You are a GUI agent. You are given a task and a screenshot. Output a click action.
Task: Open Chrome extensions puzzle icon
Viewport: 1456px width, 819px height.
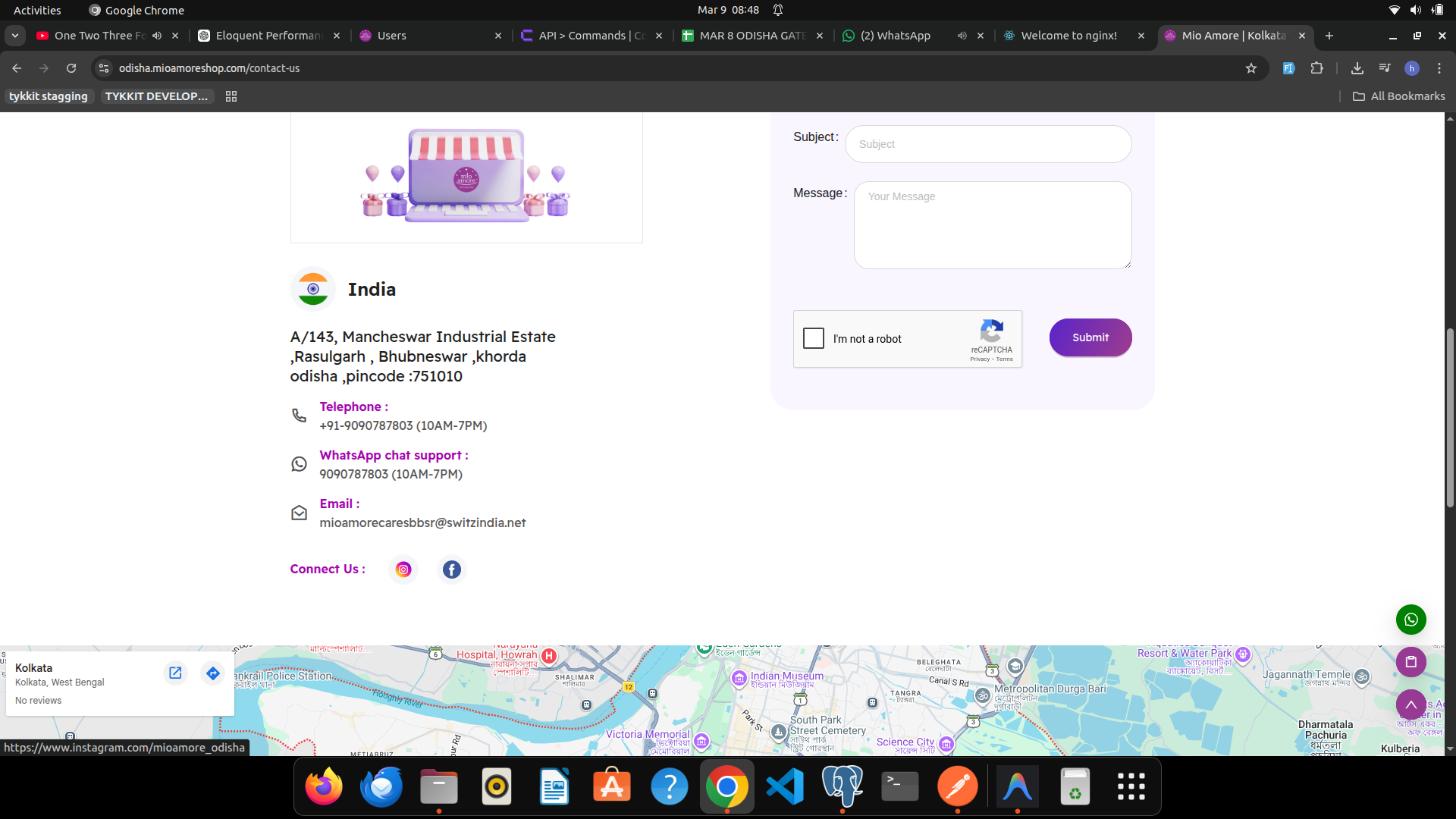(x=1317, y=68)
